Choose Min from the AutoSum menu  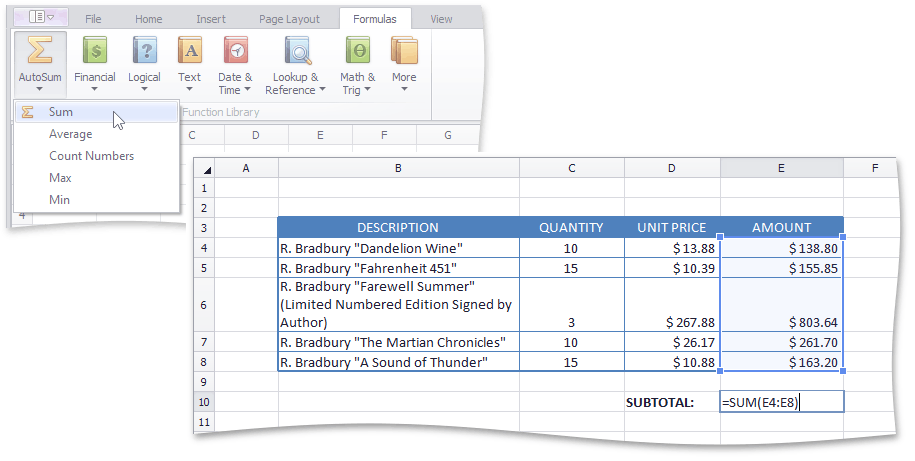(96, 200)
